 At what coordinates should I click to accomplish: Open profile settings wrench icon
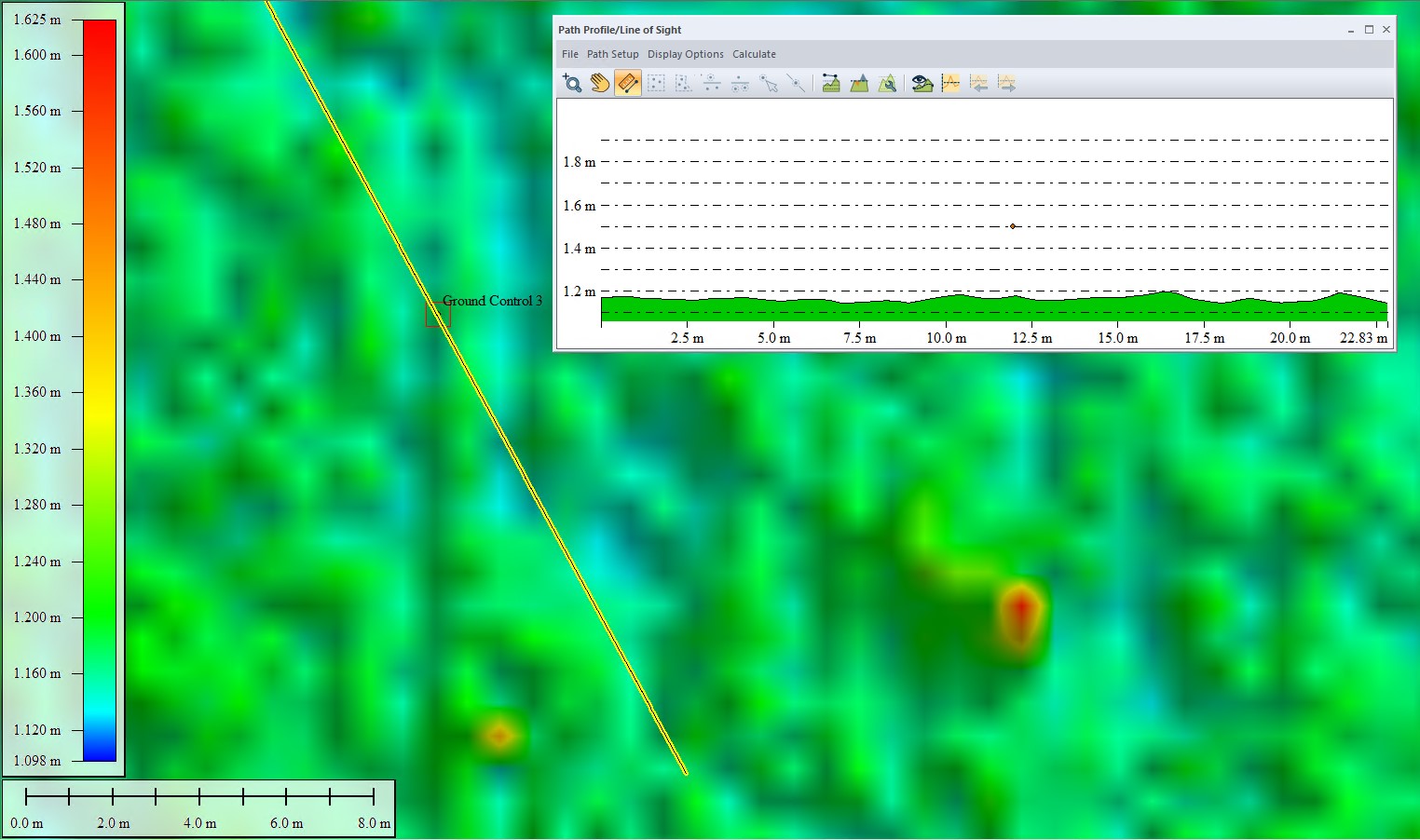coord(887,84)
